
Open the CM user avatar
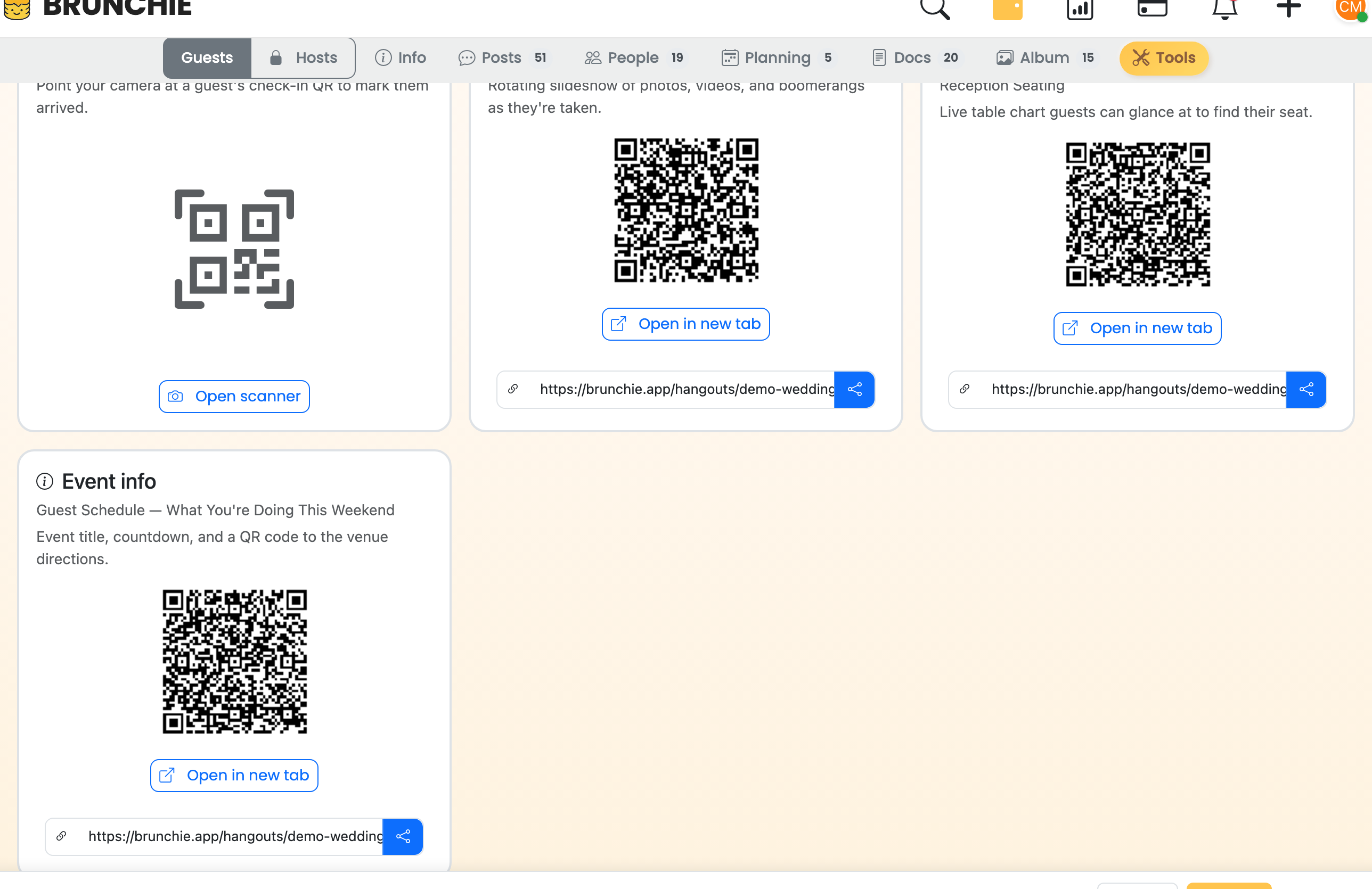point(1351,9)
